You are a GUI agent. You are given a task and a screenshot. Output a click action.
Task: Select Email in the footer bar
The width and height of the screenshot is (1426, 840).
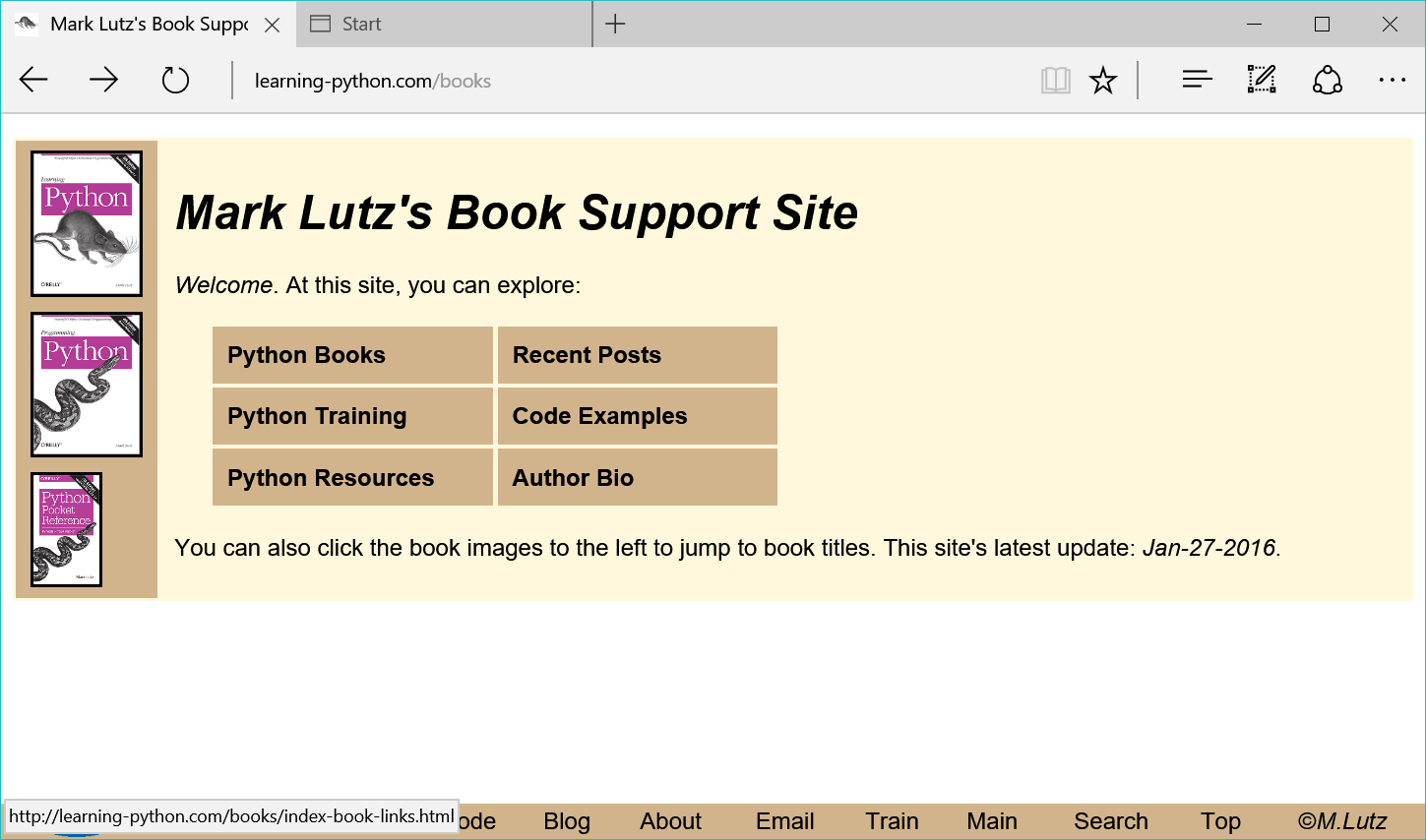point(784,821)
